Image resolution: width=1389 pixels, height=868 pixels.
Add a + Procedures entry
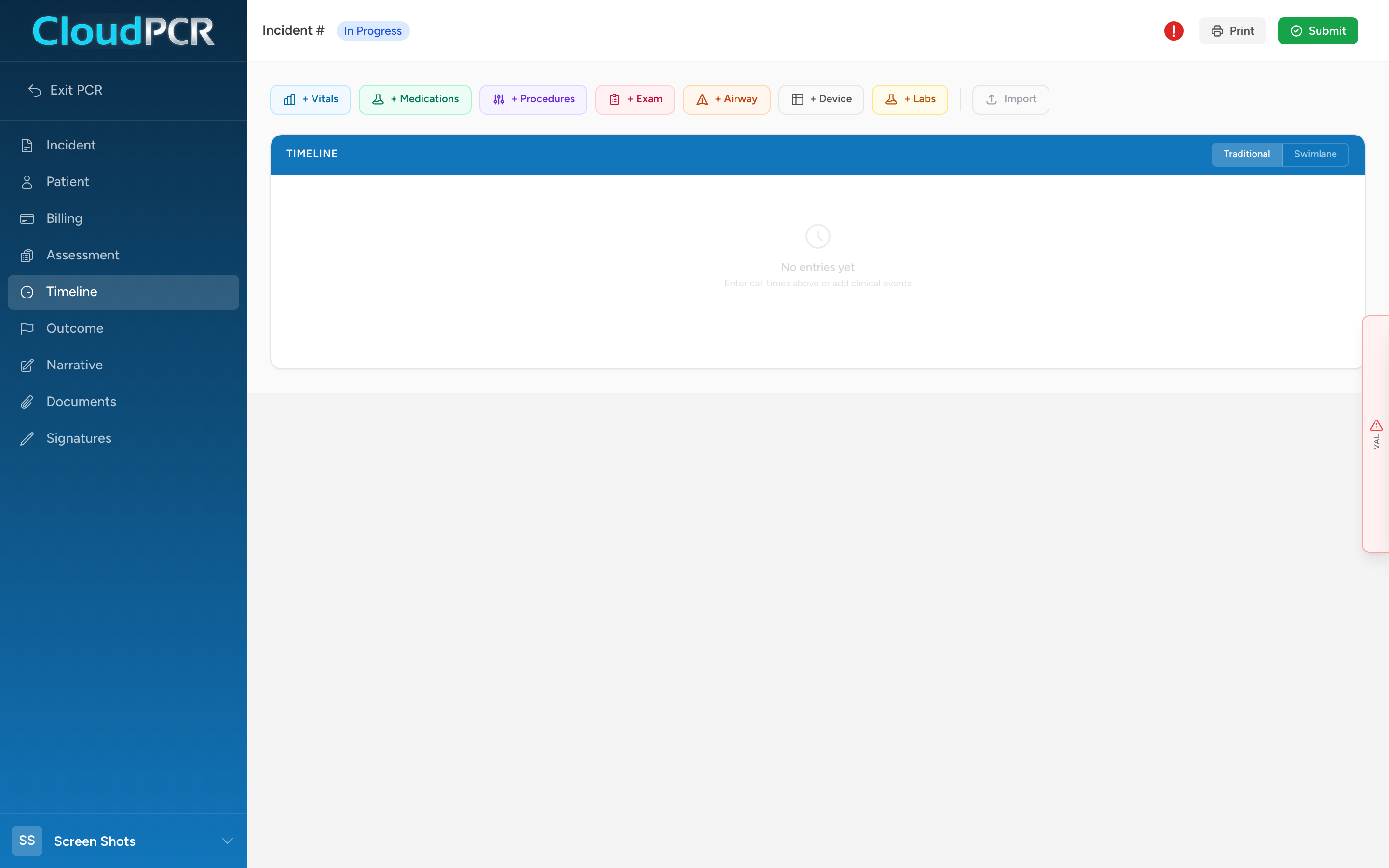pyautogui.click(x=533, y=100)
